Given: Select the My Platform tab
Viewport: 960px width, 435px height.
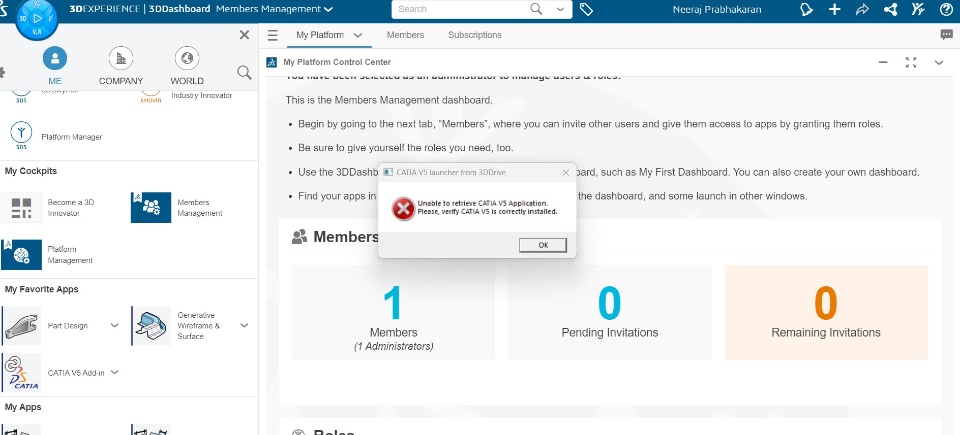Looking at the screenshot, I should tap(320, 35).
